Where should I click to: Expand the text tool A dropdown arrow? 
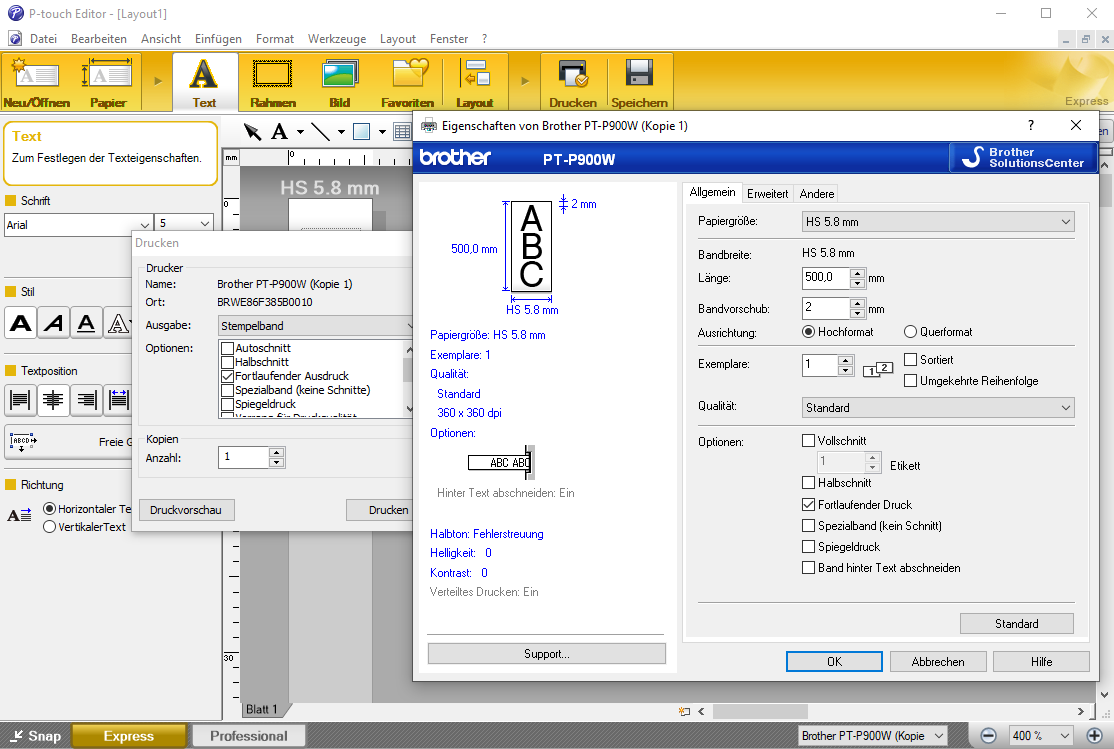pyautogui.click(x=300, y=132)
